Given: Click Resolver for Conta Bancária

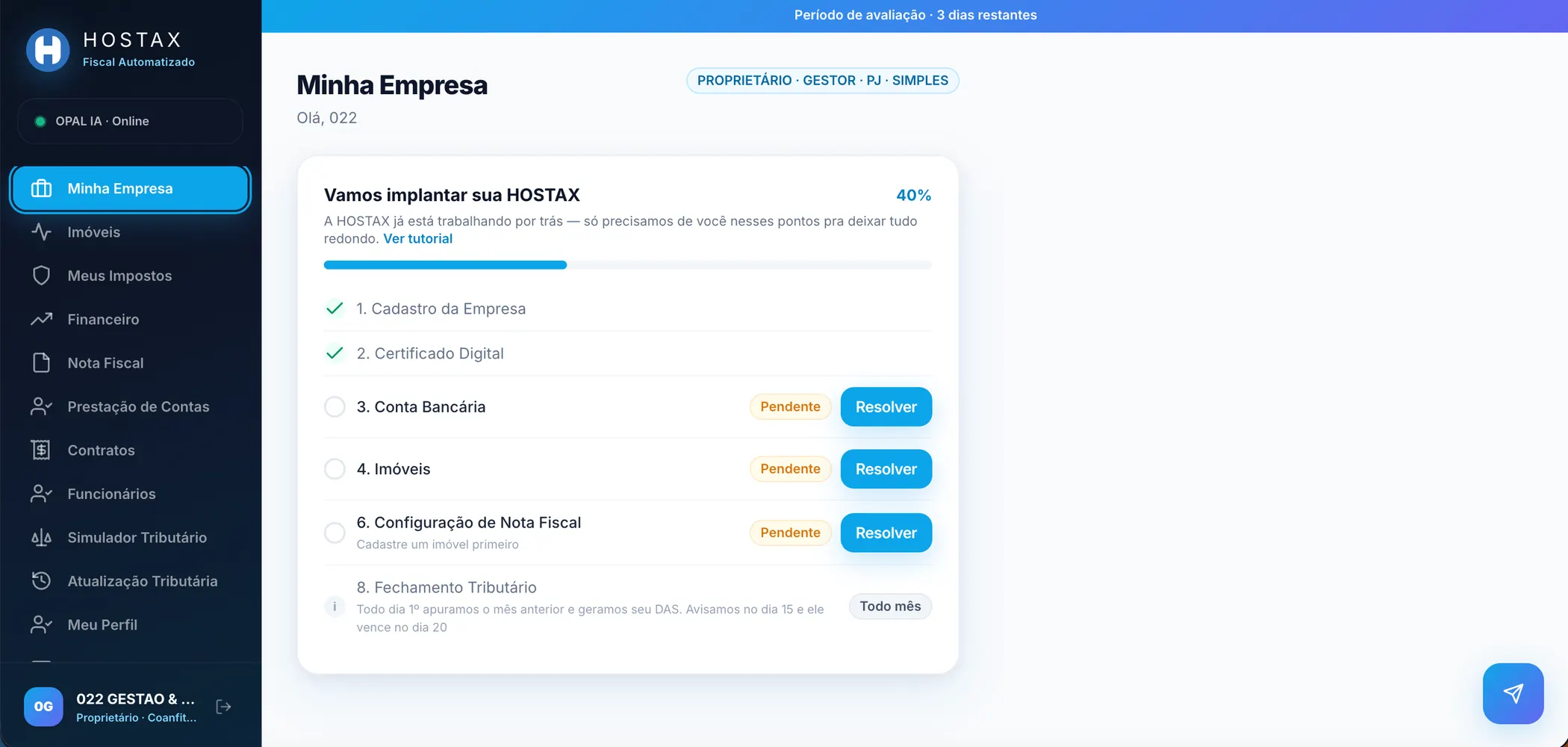Looking at the screenshot, I should click(x=886, y=407).
